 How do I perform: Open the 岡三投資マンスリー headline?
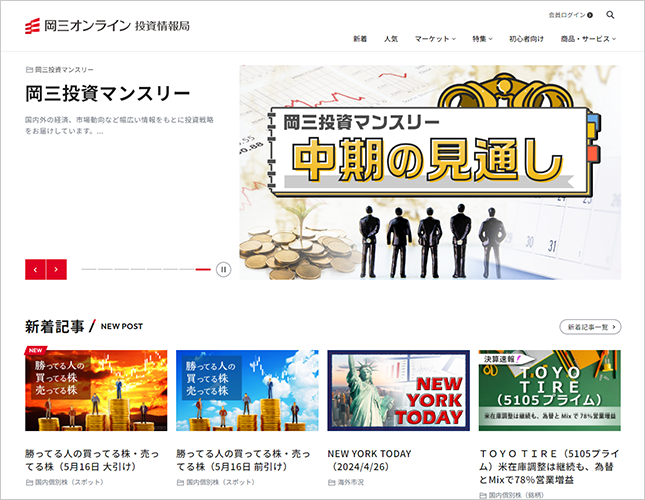click(107, 93)
